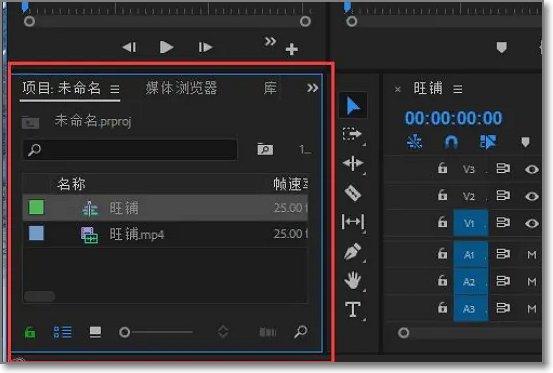This screenshot has width=553, height=373.
Task: Show more panel tabs chevron in project panel
Action: point(312,88)
